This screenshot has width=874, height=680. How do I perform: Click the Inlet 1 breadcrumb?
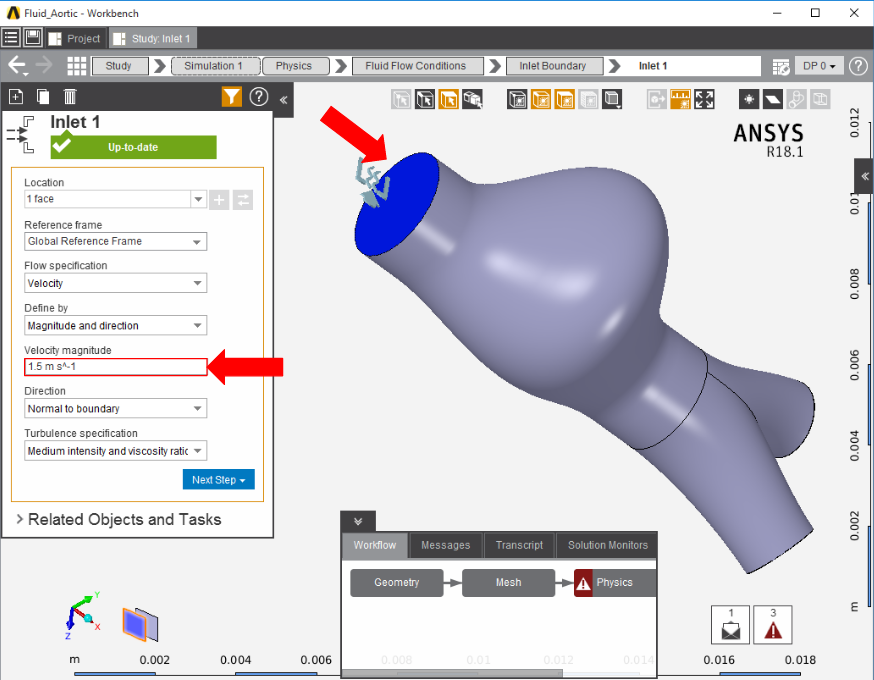coord(653,66)
